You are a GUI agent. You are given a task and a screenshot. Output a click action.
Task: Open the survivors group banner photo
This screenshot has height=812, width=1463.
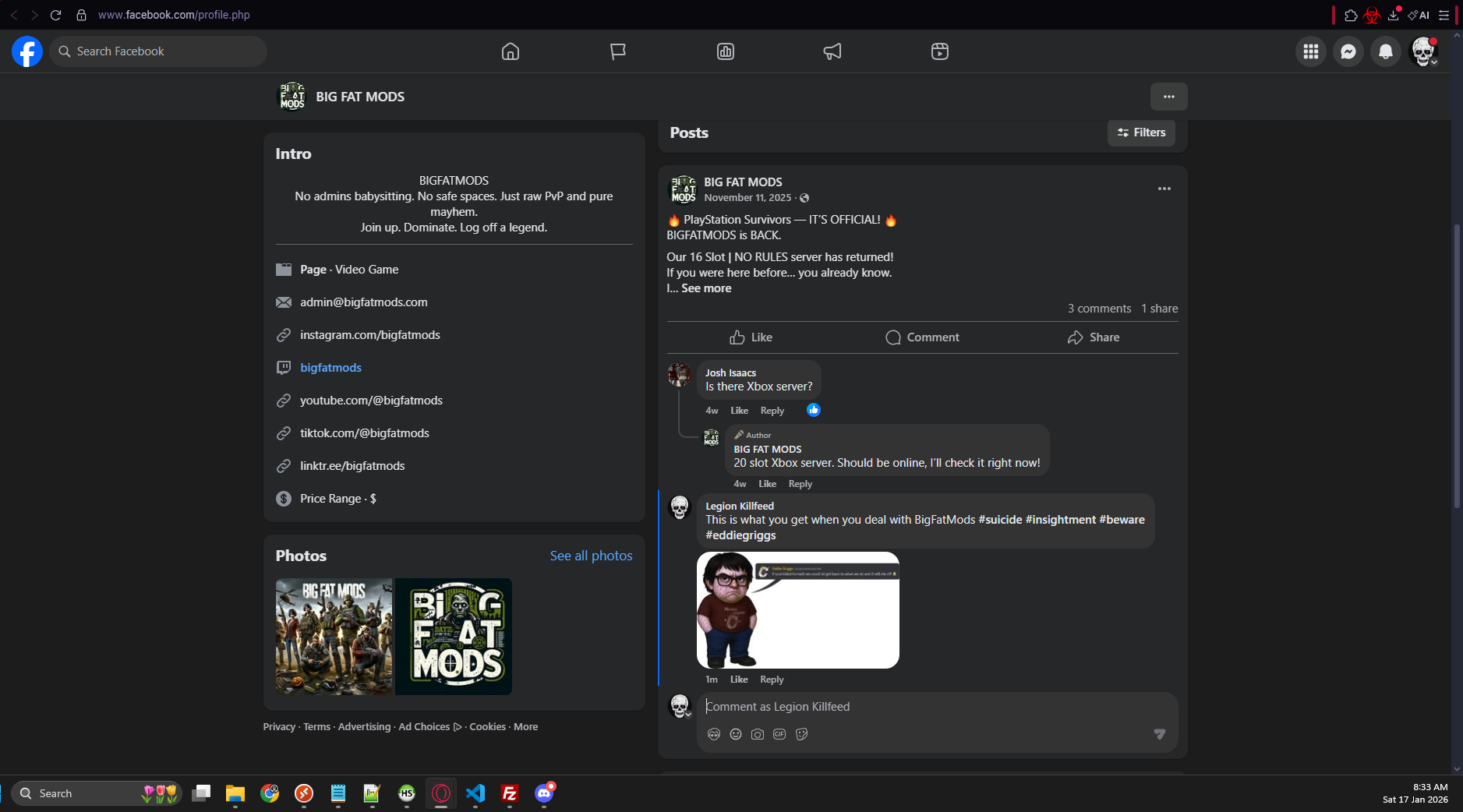point(334,637)
